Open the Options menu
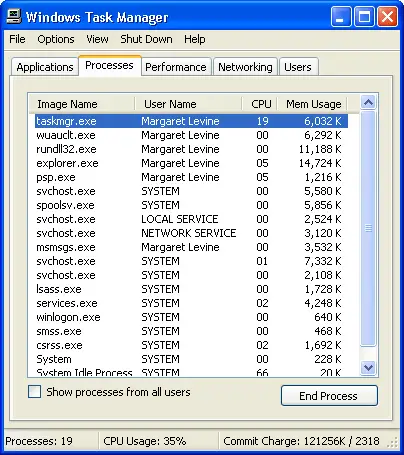Screen dimensions: 404x455 56,39
